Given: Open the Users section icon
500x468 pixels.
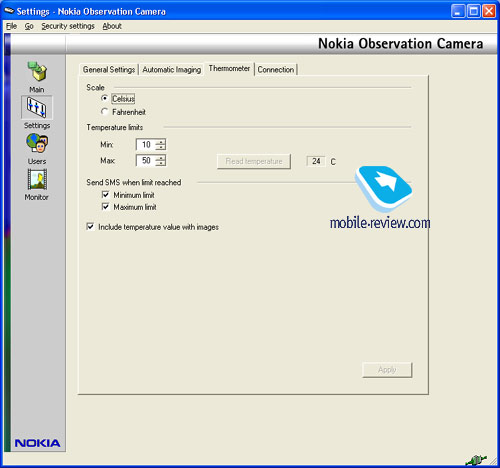Looking at the screenshot, I should tap(37, 143).
